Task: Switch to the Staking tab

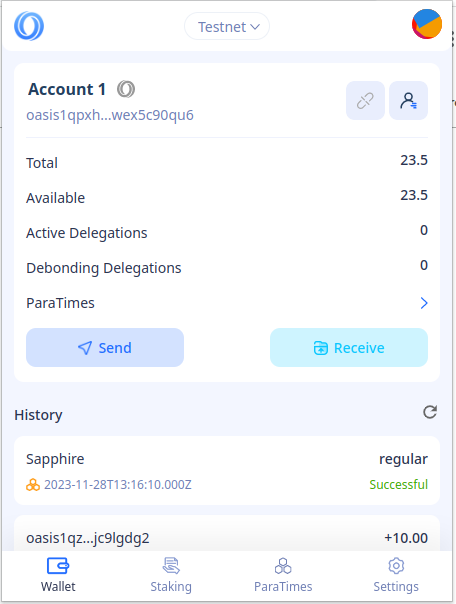Action: click(x=171, y=575)
